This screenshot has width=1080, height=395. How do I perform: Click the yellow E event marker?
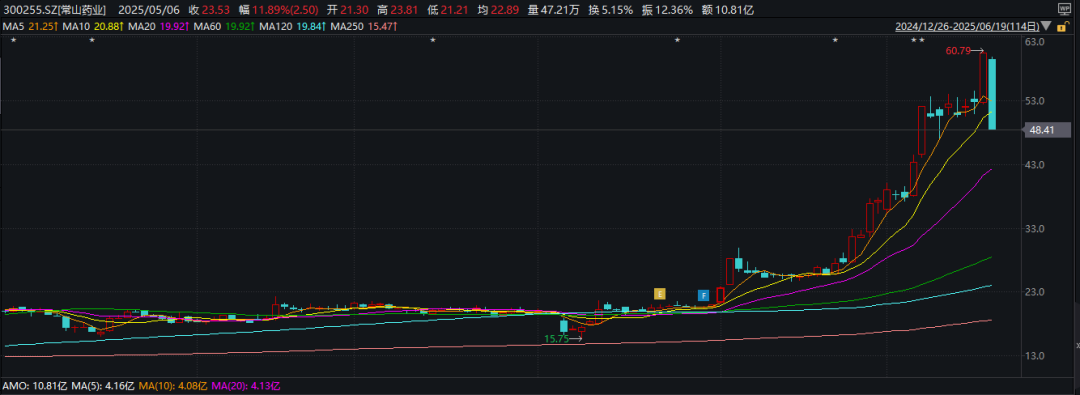[x=660, y=294]
